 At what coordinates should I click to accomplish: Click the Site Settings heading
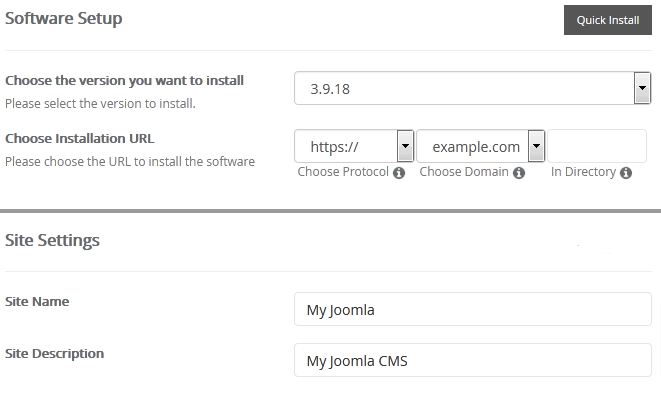(x=52, y=240)
